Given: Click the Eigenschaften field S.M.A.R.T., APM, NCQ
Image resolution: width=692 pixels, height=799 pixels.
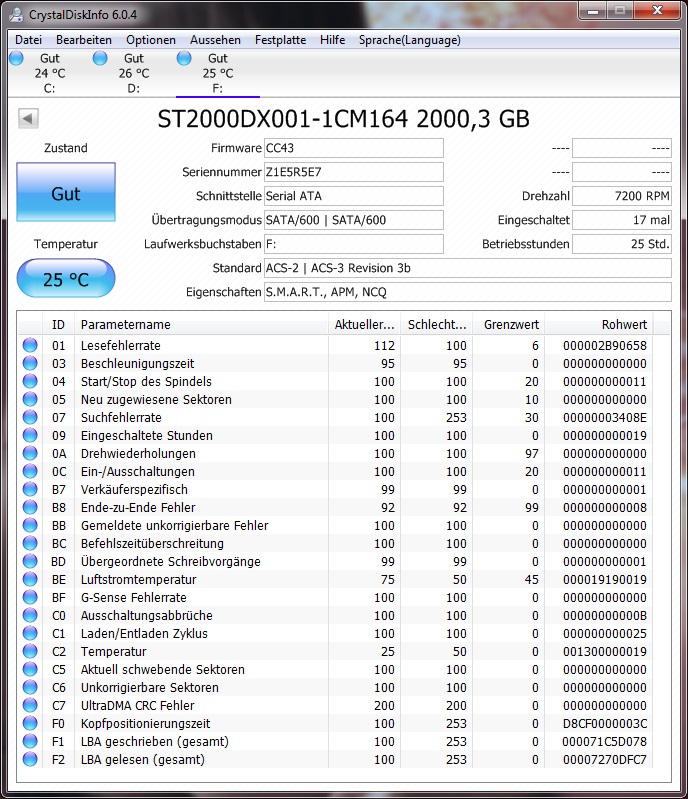Looking at the screenshot, I should pos(467,292).
